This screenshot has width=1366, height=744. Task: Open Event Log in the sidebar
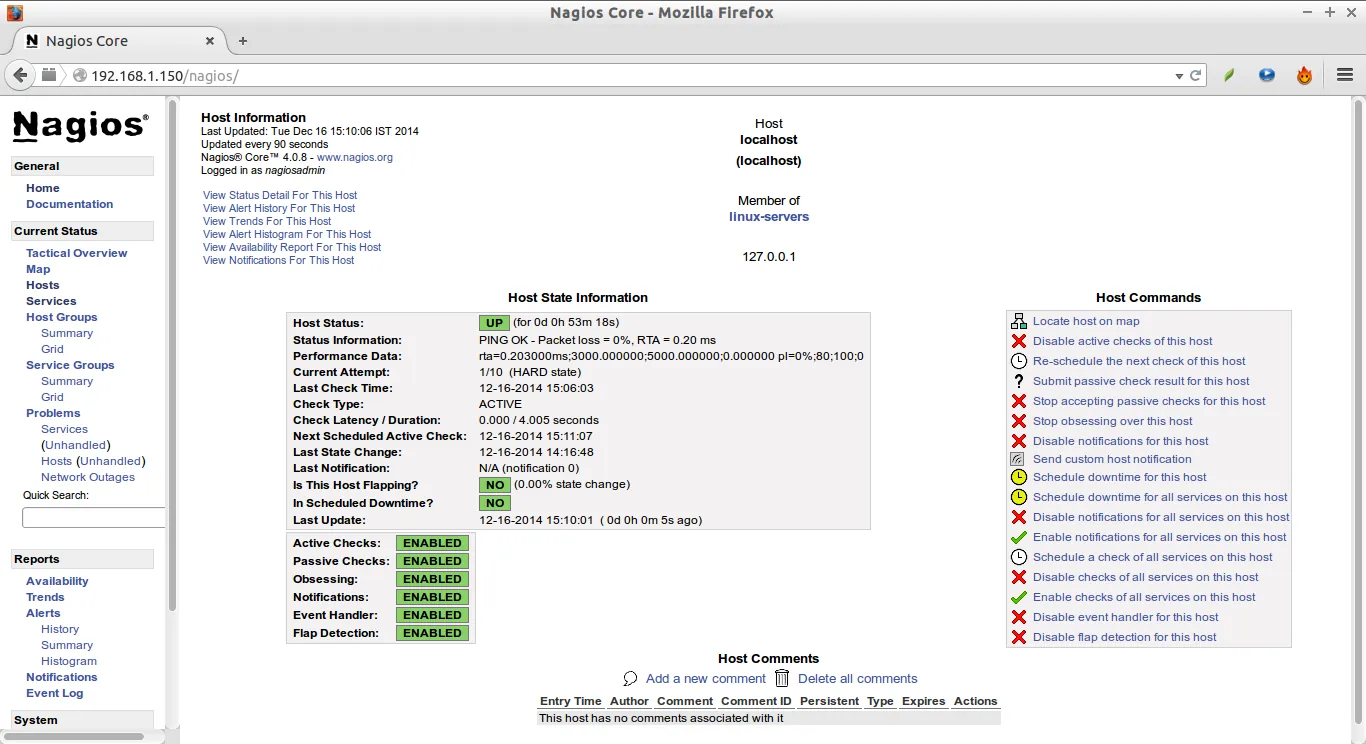(x=55, y=693)
